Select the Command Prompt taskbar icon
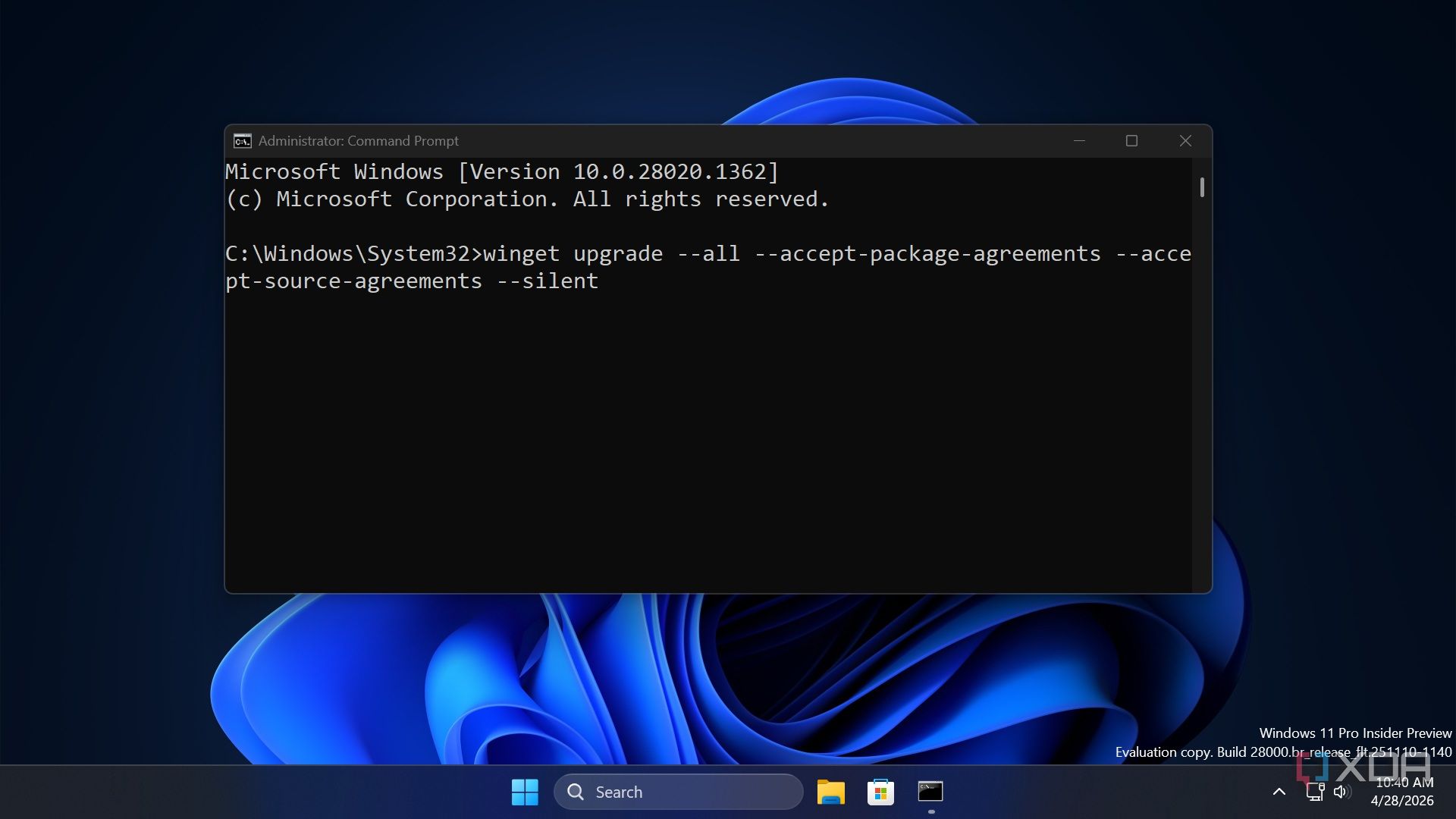1456x819 pixels. [930, 792]
